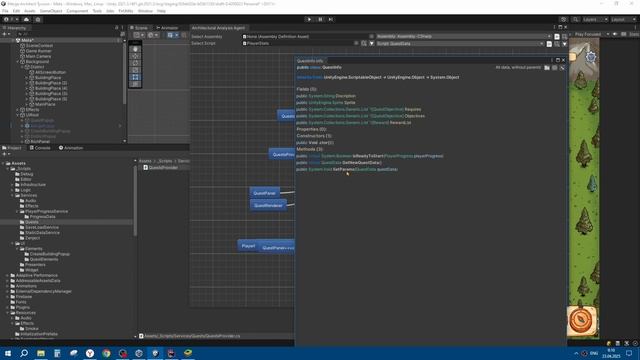Open File Explorer from the taskbar
This screenshot has width=640, height=360.
click(41, 353)
